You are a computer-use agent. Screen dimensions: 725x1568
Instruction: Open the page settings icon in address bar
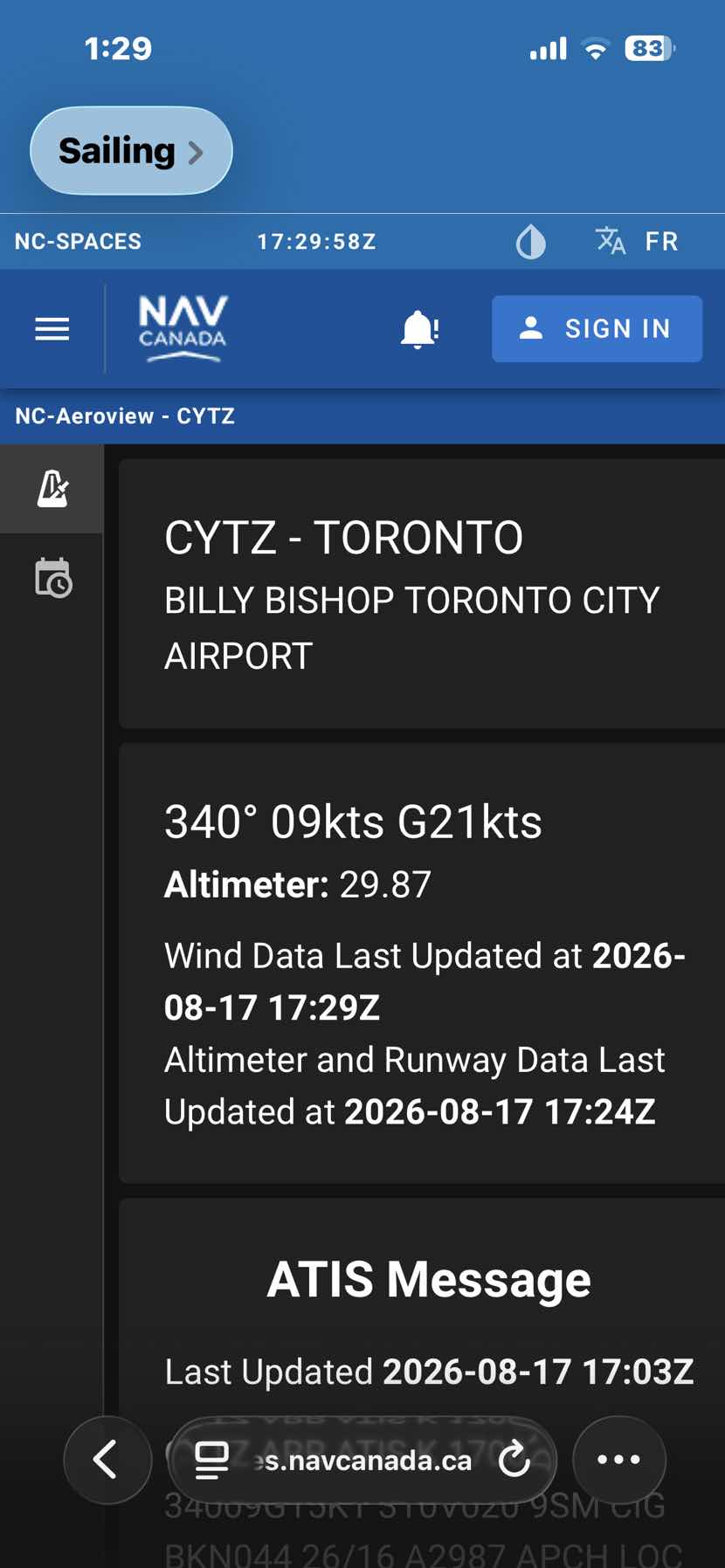211,1461
